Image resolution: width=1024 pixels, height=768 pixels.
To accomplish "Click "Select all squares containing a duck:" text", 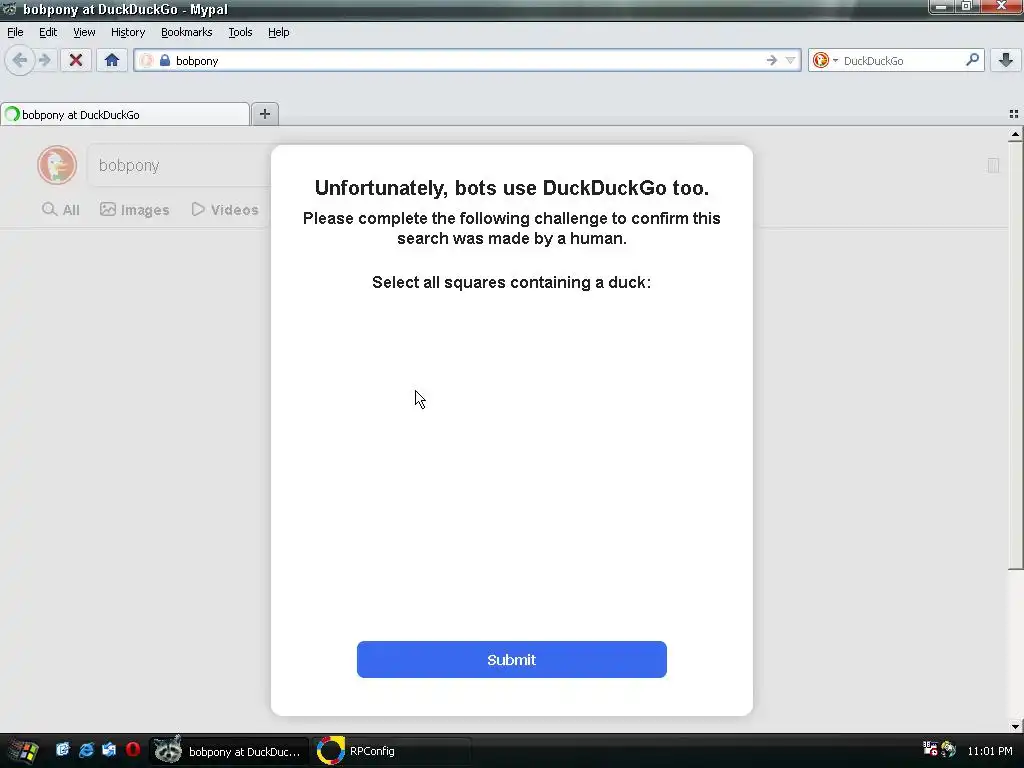I will click(511, 282).
